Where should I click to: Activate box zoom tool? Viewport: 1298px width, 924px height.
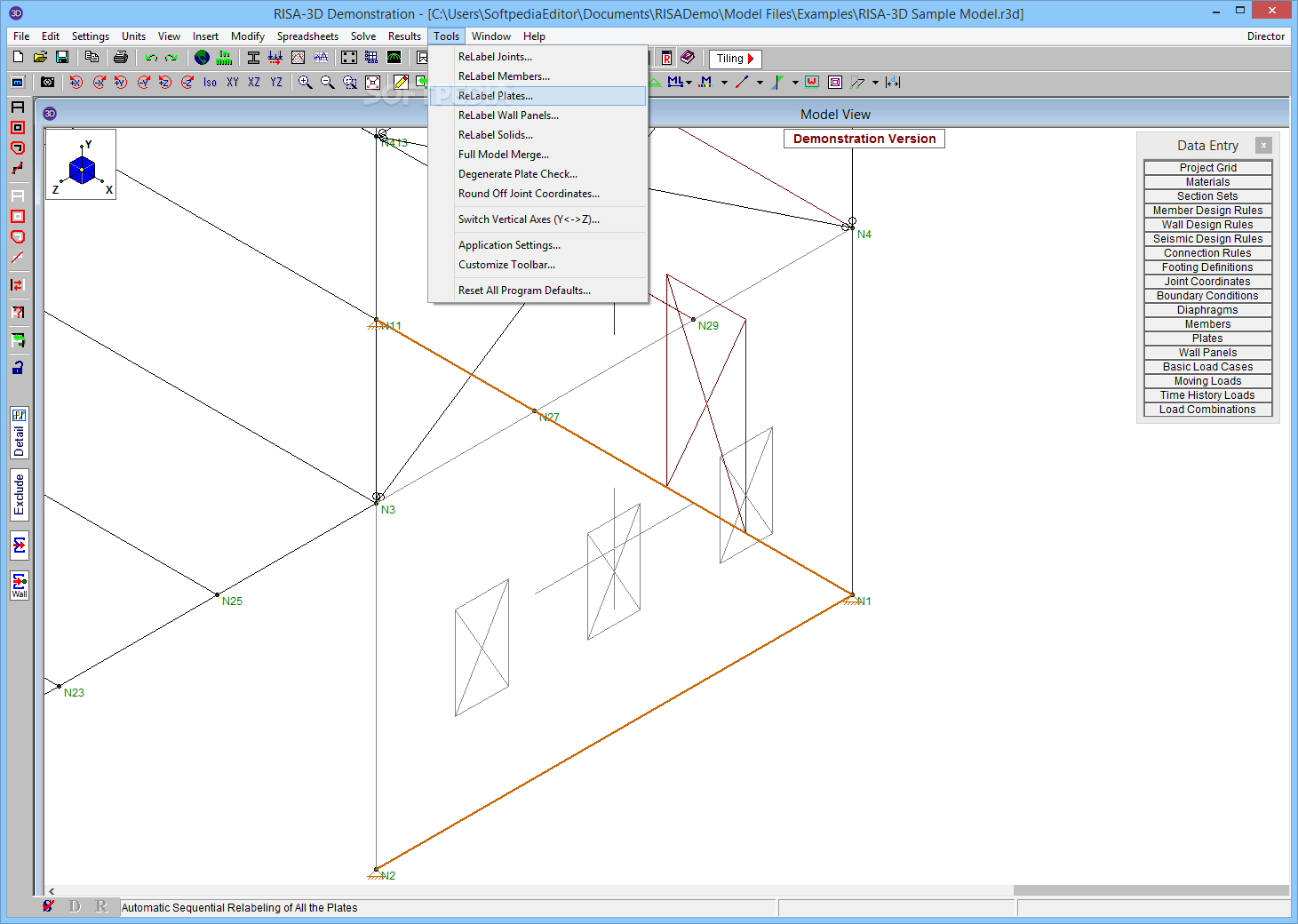pyautogui.click(x=350, y=82)
